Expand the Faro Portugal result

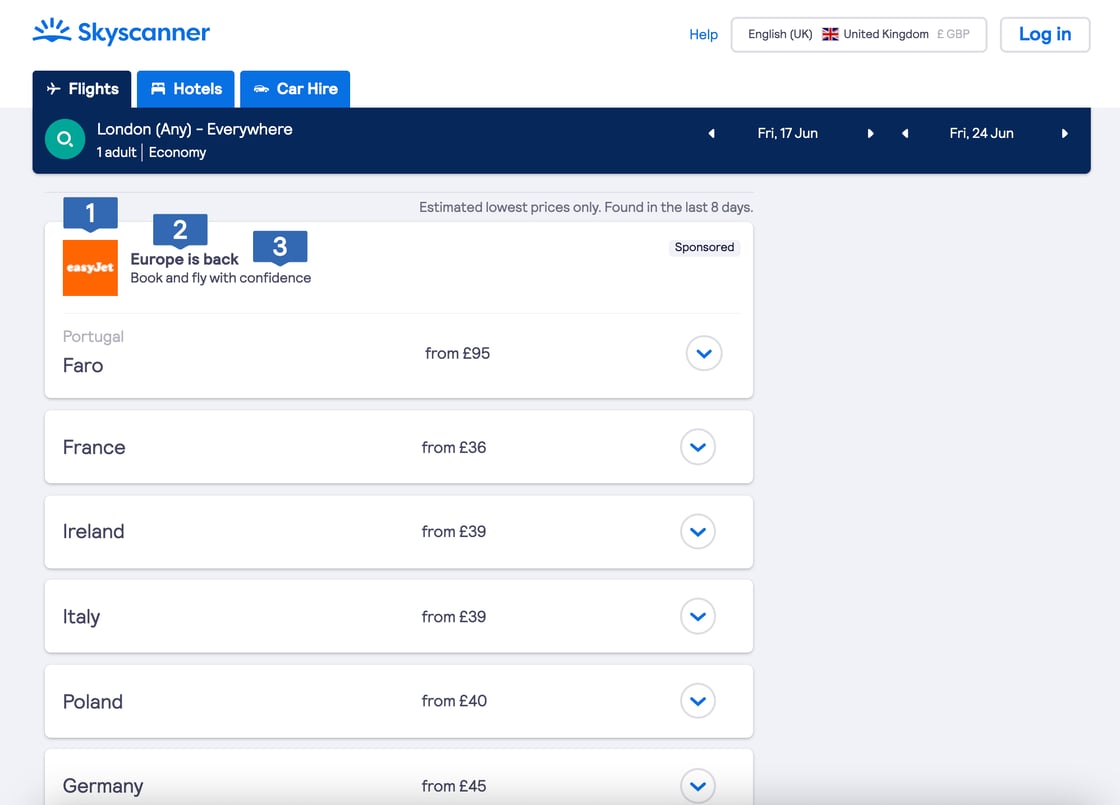(704, 354)
